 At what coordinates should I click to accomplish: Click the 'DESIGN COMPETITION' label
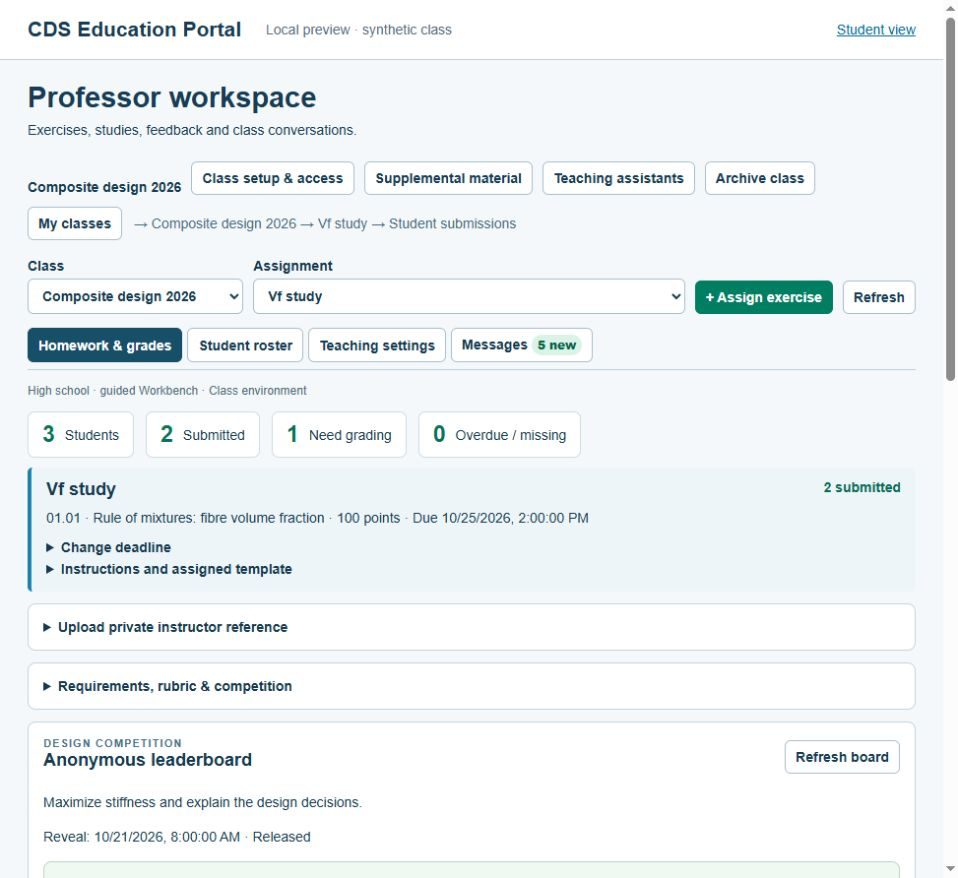[112, 743]
